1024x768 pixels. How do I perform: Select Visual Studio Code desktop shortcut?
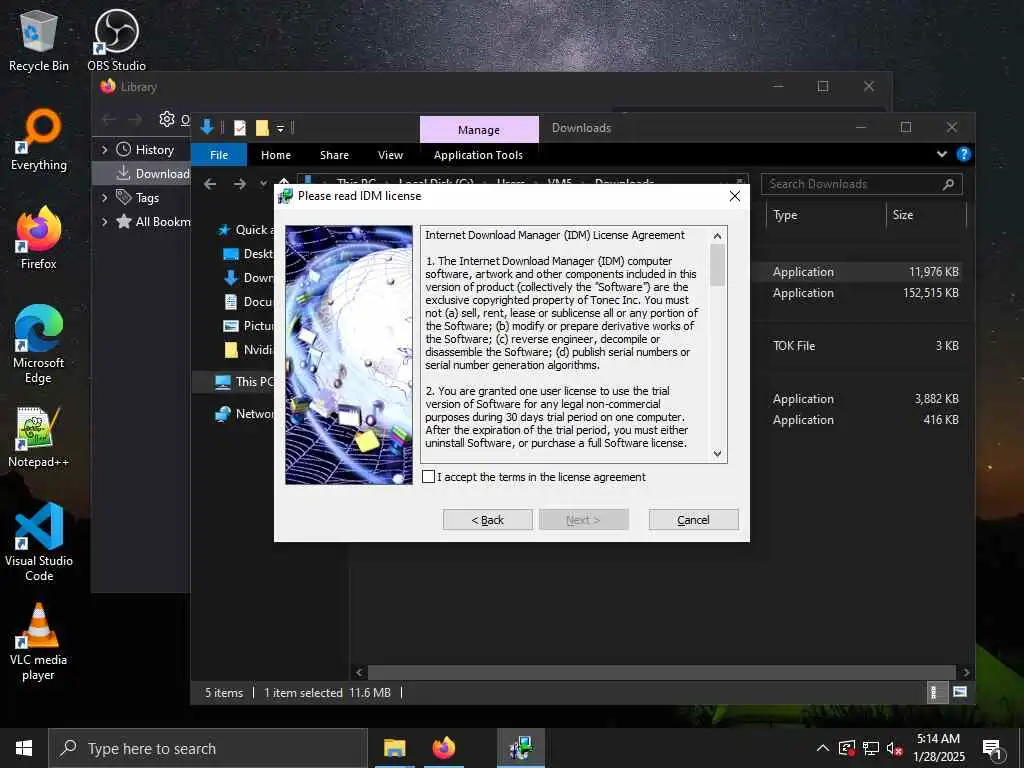pos(39,542)
